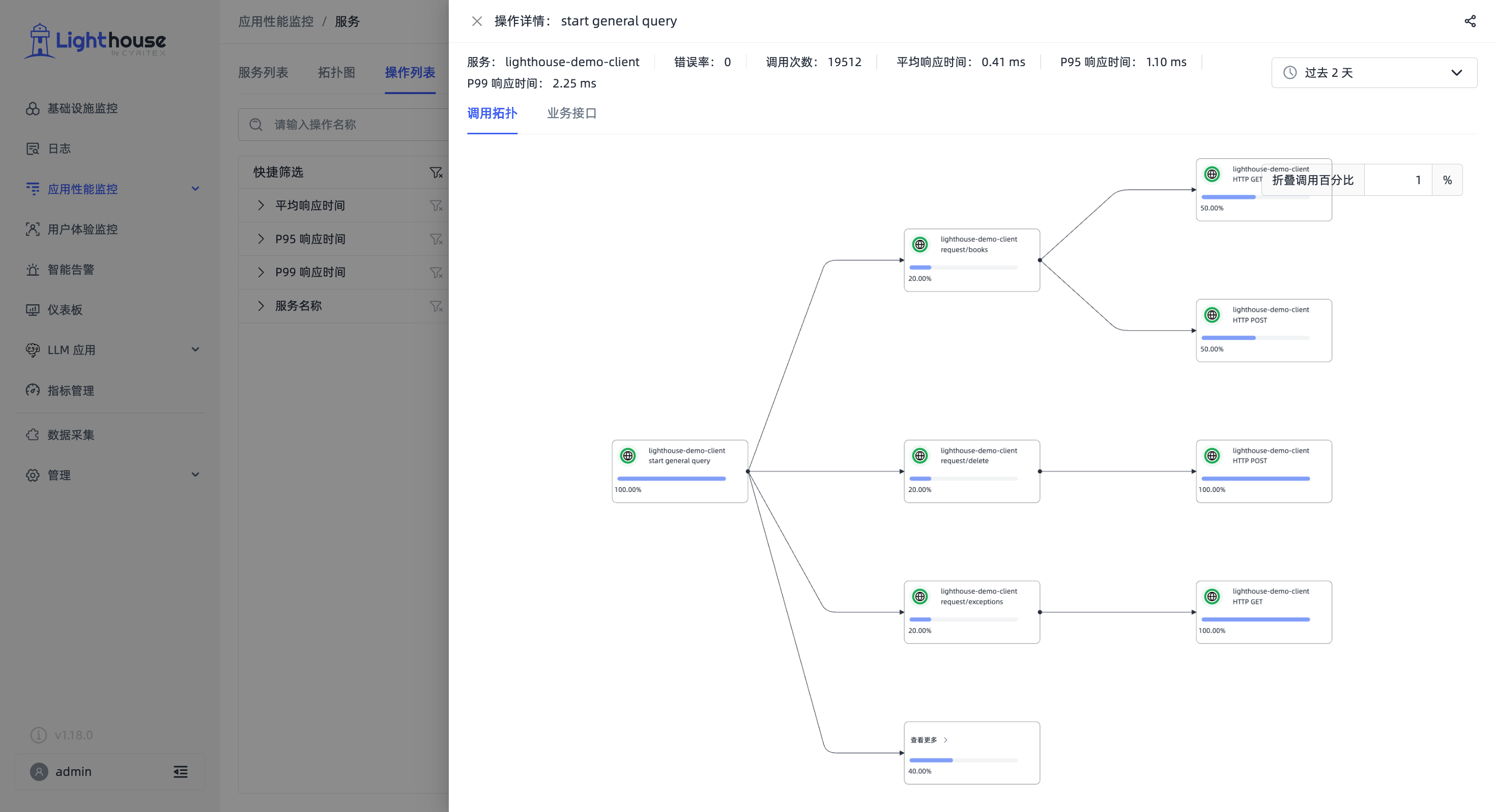Click the share icon in the detail panel

pyautogui.click(x=1470, y=21)
